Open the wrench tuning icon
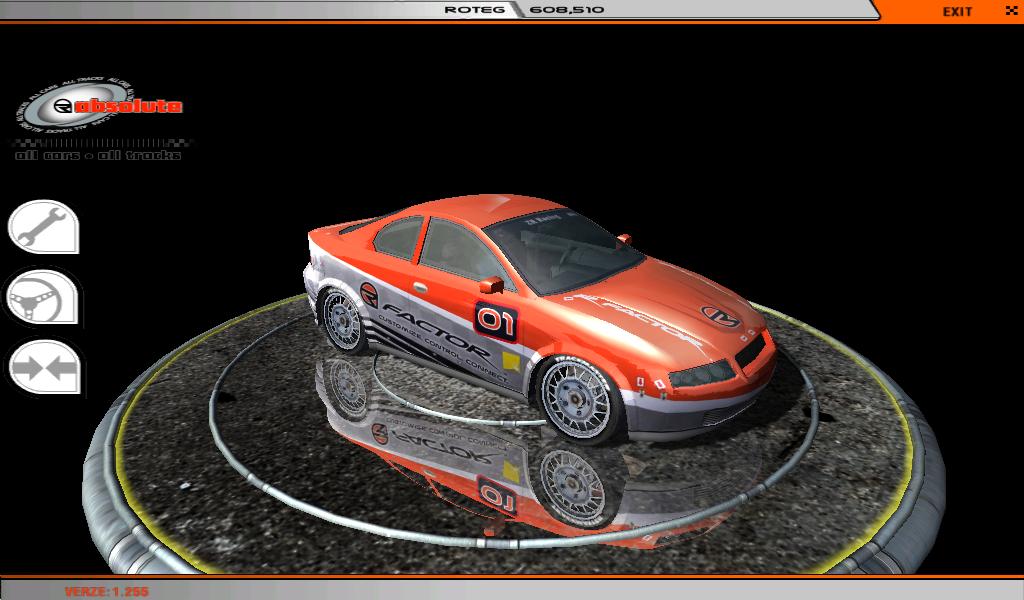 click(43, 227)
